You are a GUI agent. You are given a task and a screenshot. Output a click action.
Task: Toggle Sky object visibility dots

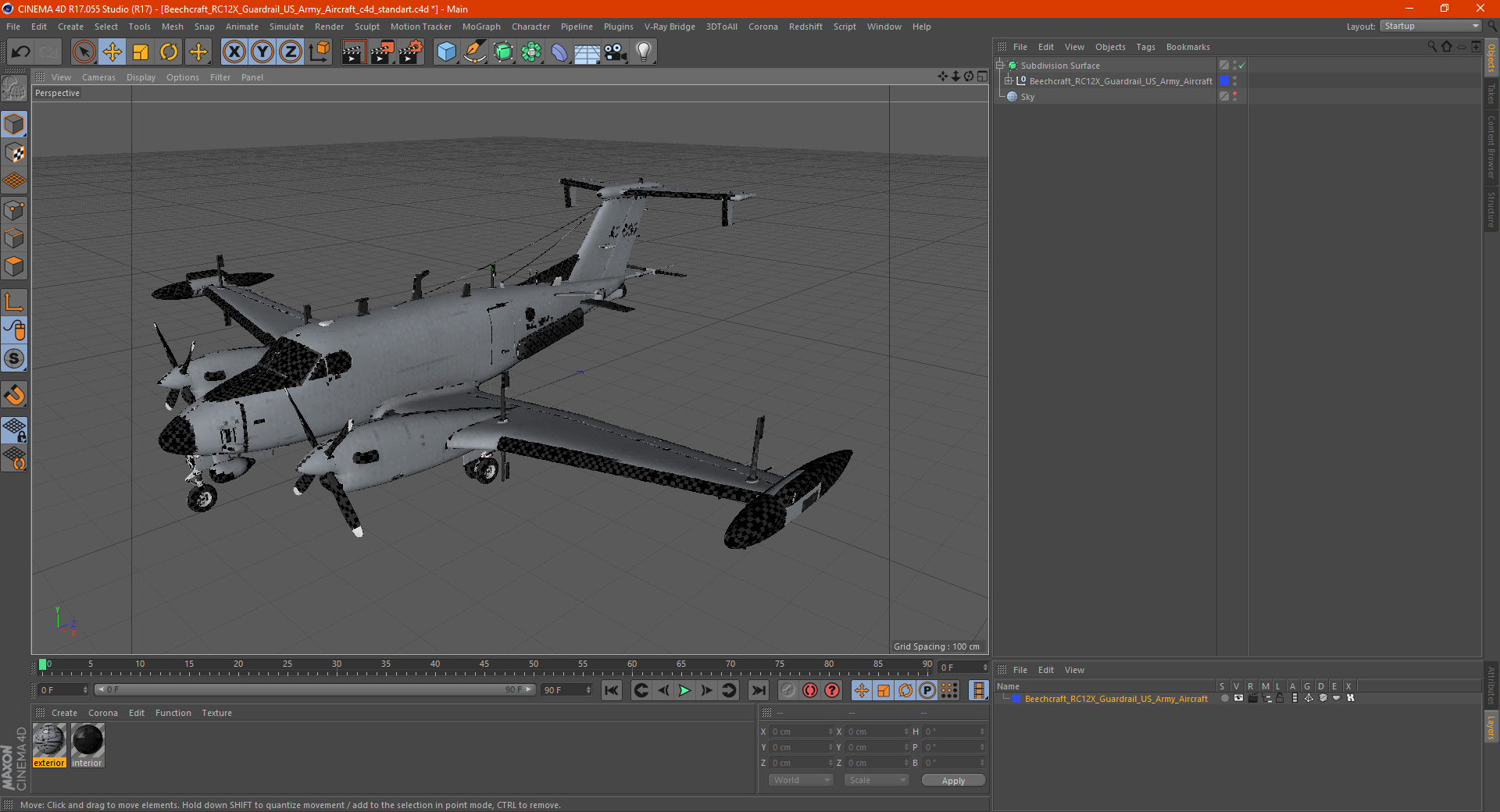(x=1235, y=96)
